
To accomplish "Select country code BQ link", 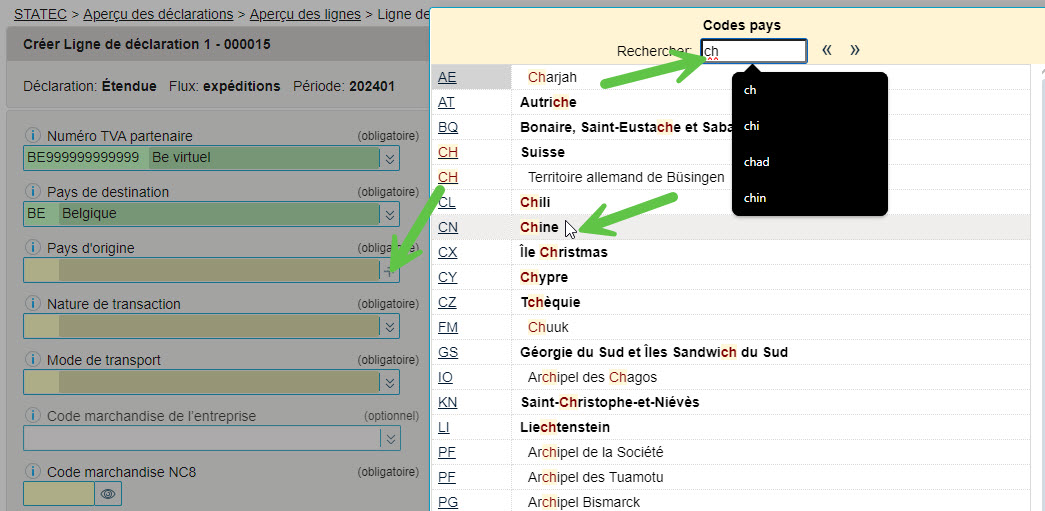I will click(448, 127).
